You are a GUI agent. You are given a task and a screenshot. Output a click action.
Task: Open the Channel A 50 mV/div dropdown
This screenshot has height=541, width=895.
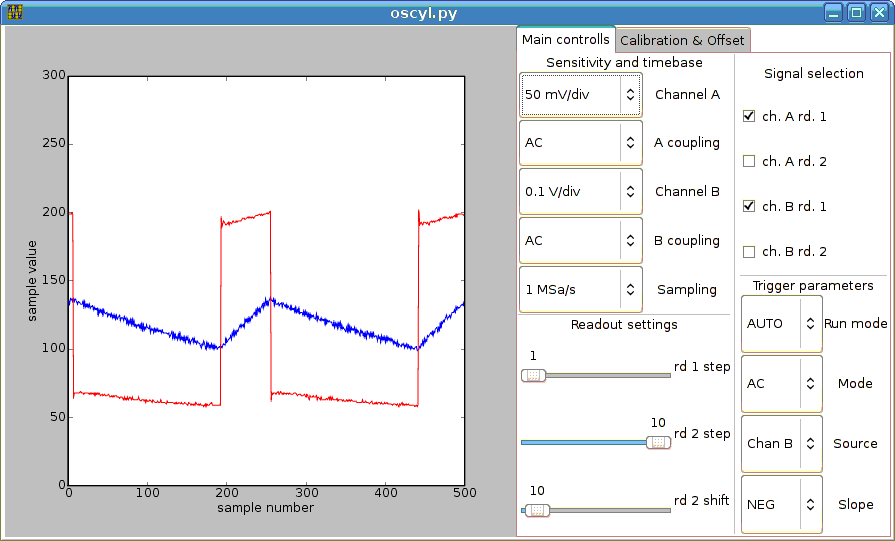580,95
